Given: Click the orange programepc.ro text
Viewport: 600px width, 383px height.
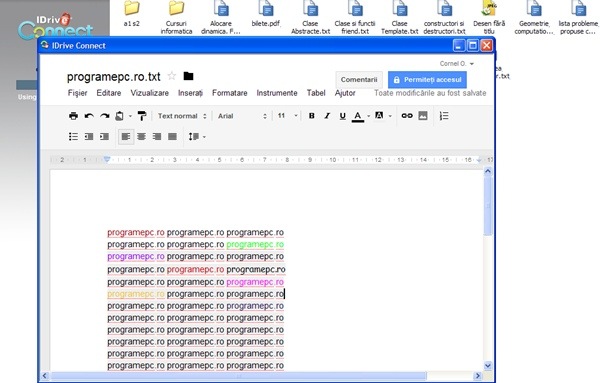Looking at the screenshot, I should (x=136, y=294).
